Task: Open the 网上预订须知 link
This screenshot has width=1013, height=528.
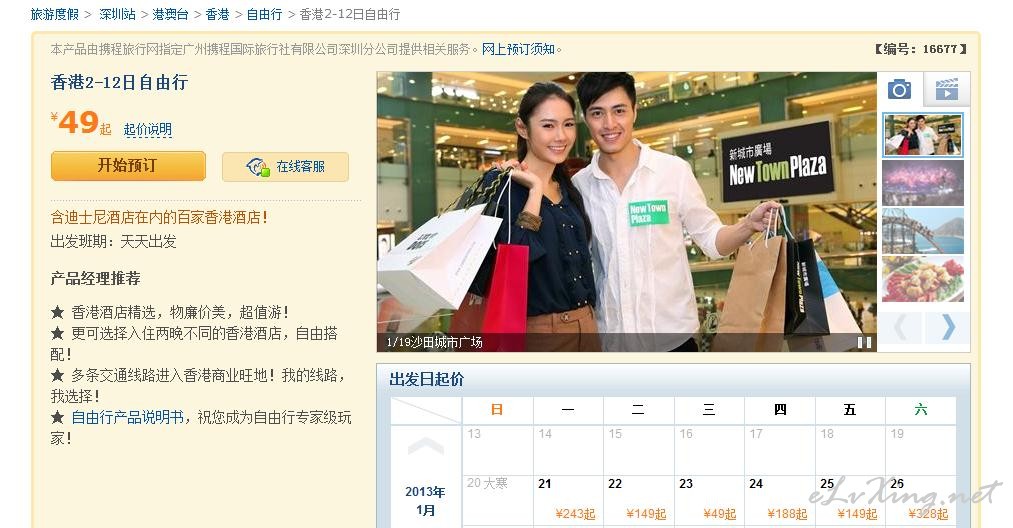Action: tap(519, 49)
